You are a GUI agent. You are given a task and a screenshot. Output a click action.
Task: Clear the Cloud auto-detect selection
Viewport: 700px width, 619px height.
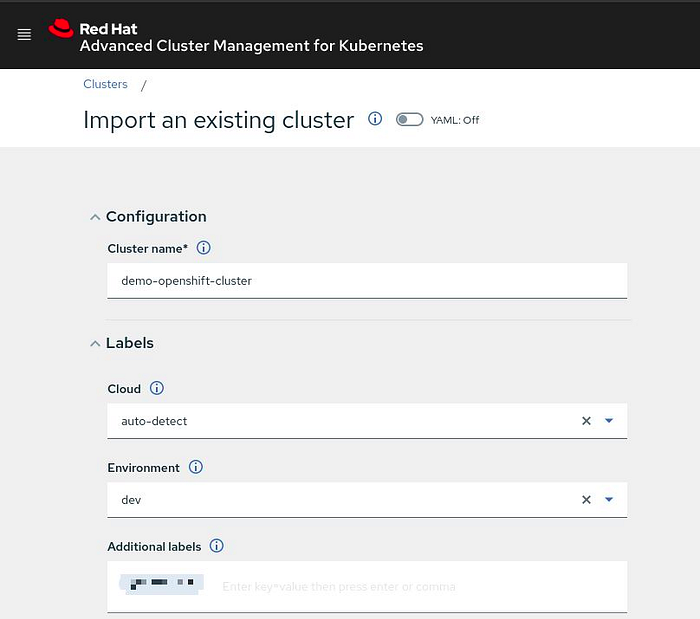coord(586,421)
